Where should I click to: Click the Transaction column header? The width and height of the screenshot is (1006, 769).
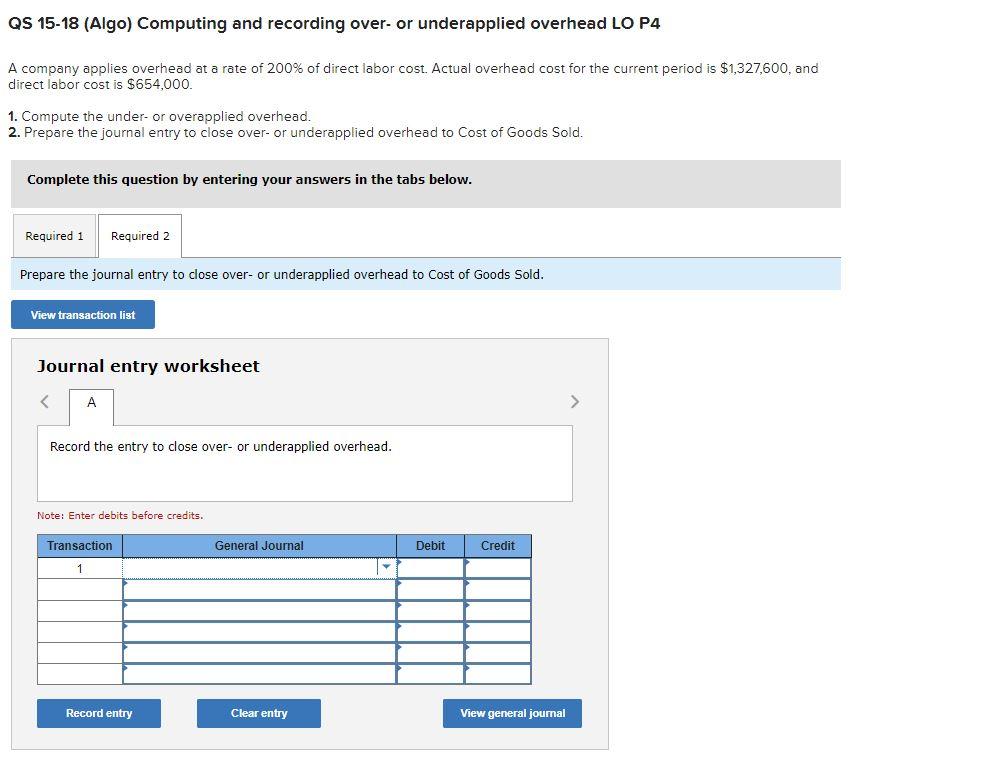point(79,545)
